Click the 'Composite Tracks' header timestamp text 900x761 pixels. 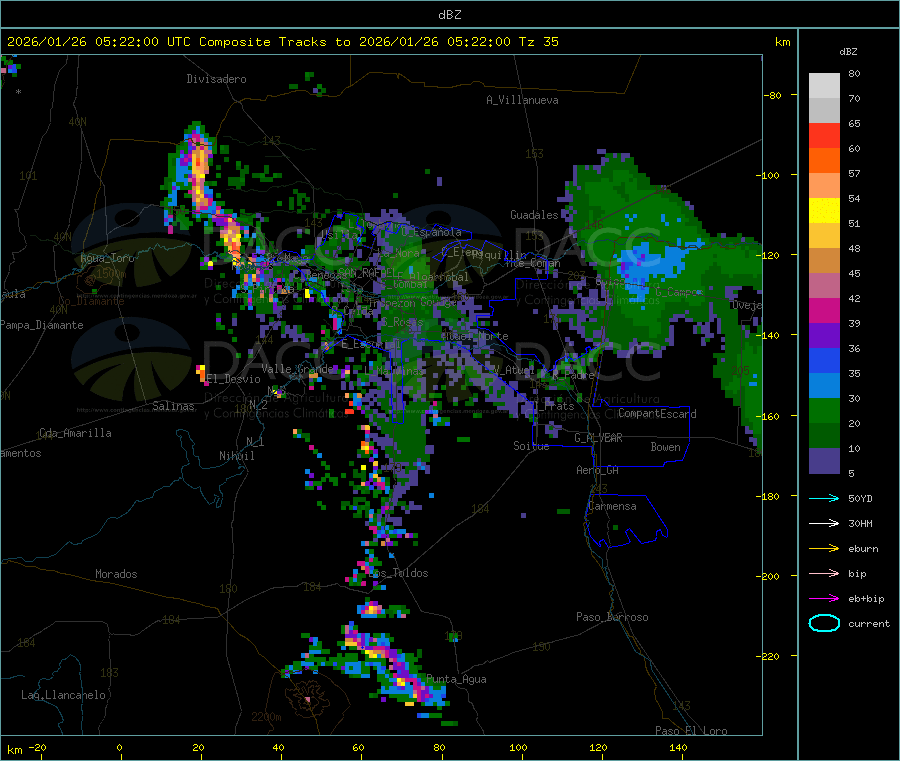tap(282, 42)
